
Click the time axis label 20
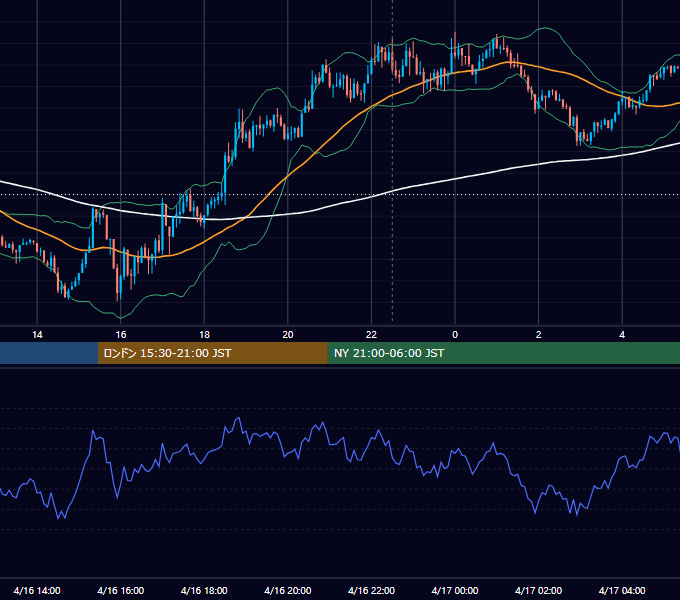tap(288, 335)
